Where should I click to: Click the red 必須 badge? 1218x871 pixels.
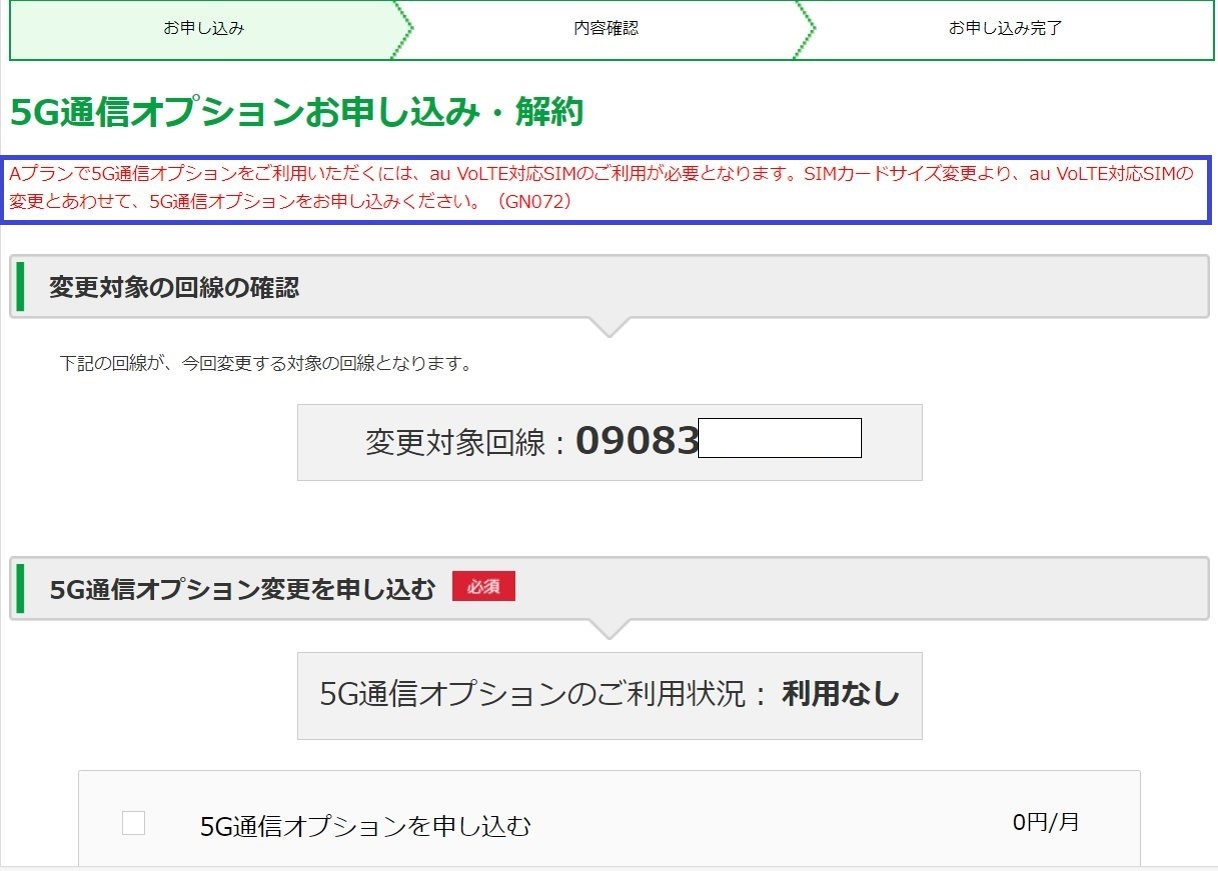(x=483, y=587)
